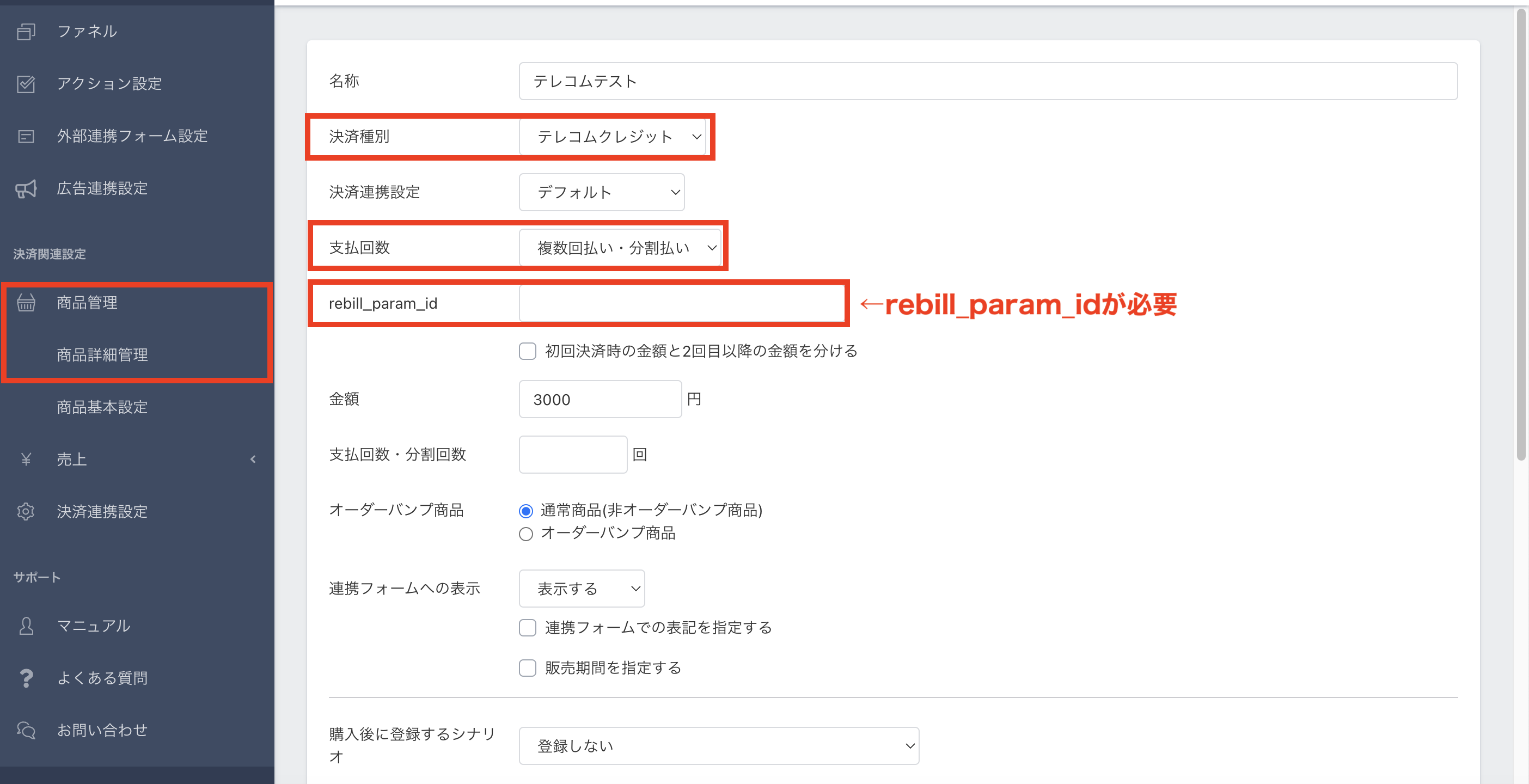Click the アクション設定 checkbox icon
The height and width of the screenshot is (784, 1529).
click(x=26, y=84)
